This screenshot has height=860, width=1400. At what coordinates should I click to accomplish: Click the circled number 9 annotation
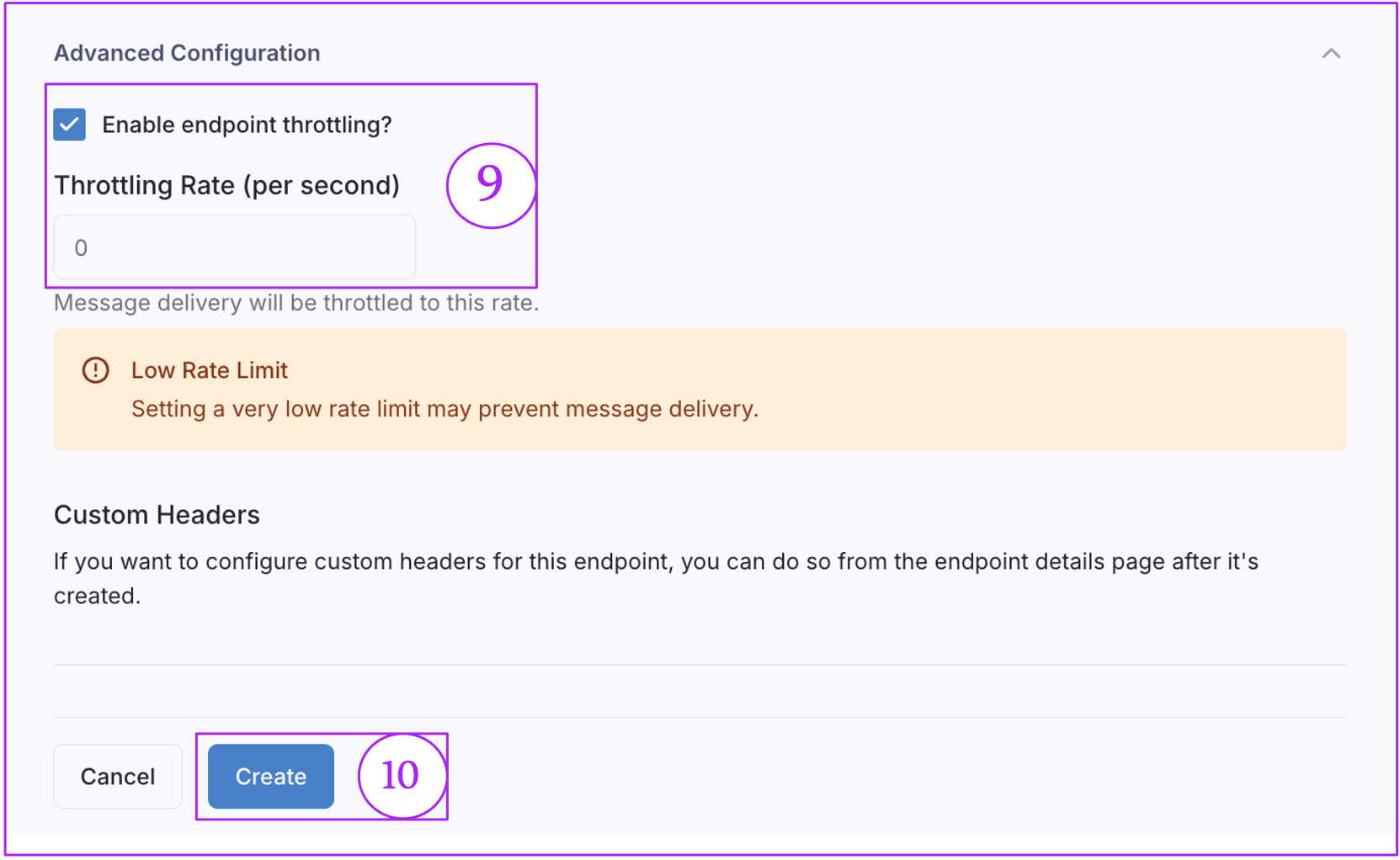(492, 184)
